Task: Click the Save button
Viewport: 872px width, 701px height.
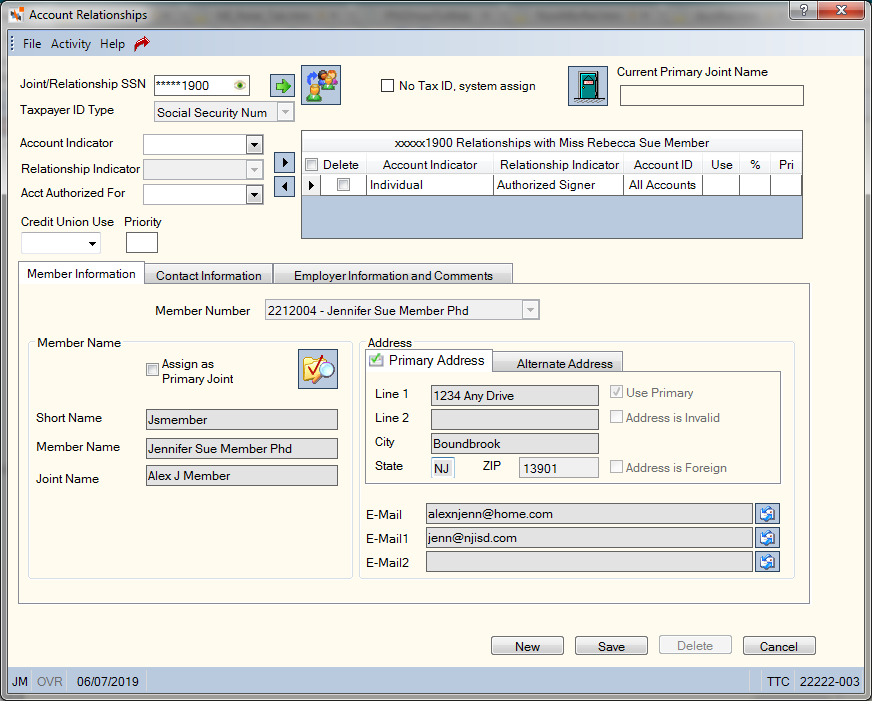Action: [611, 646]
